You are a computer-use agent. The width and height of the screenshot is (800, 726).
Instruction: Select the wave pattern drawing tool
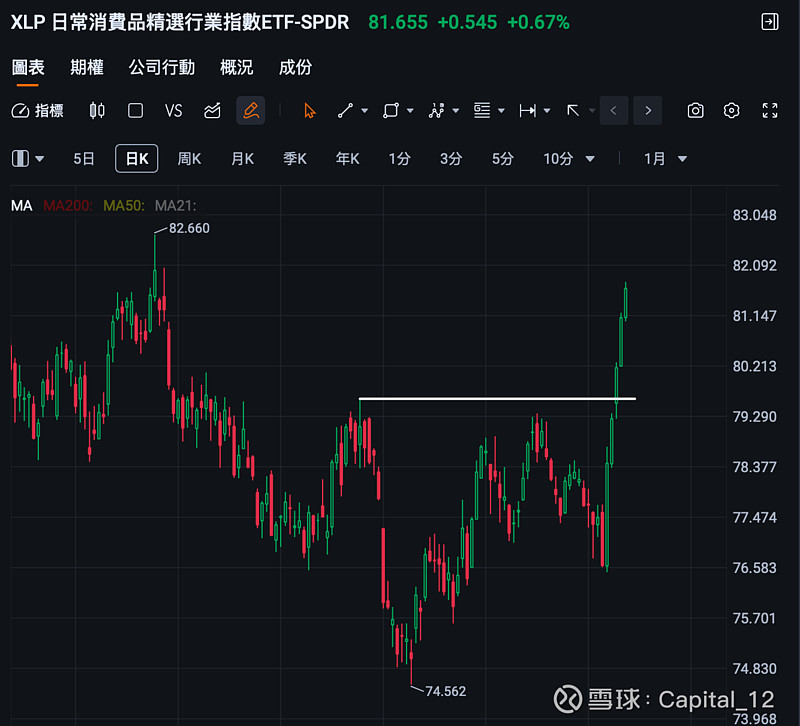436,111
